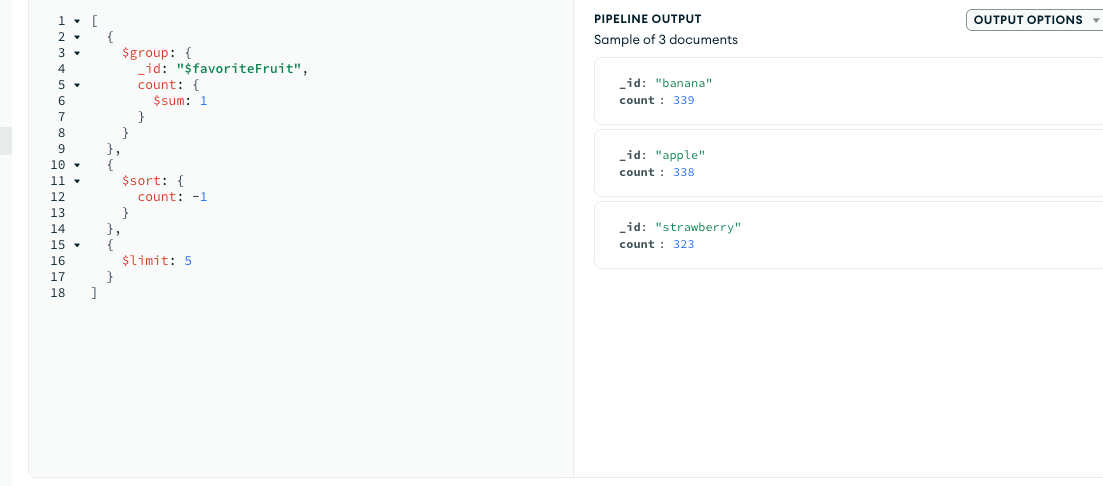Place cursor on the $group keyword
This screenshot has width=1103, height=486.
[x=141, y=53]
